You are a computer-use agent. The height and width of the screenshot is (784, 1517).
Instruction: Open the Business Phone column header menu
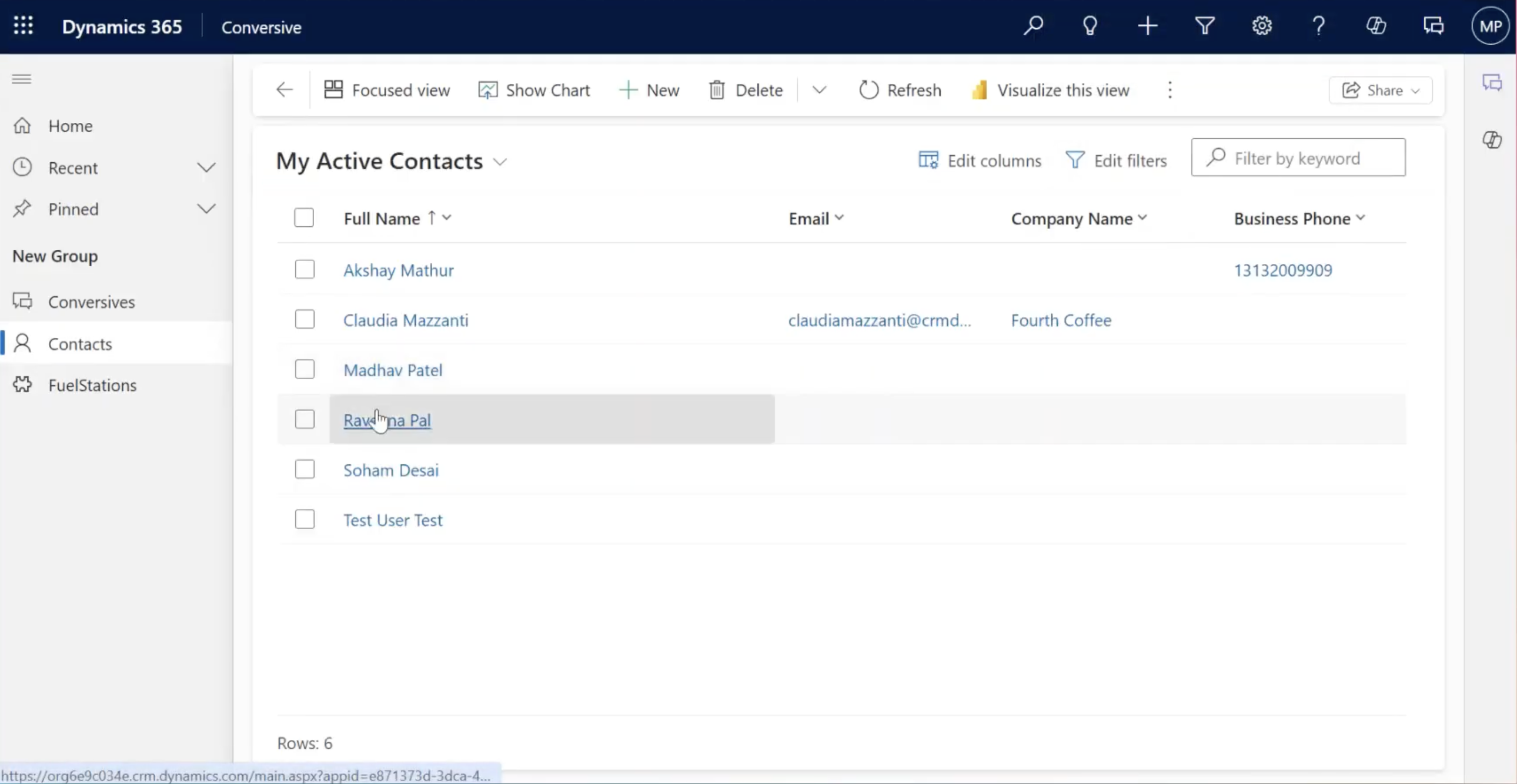1299,219
